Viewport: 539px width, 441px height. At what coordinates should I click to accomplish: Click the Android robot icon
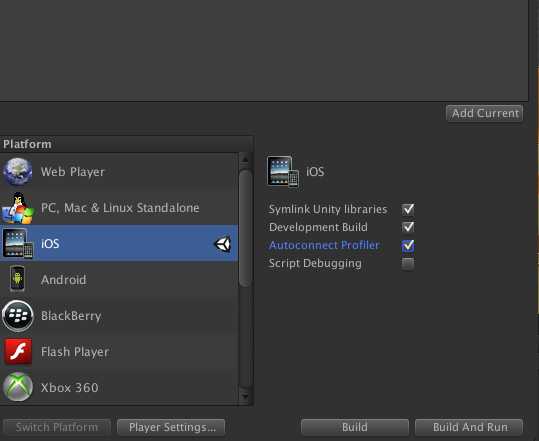[17, 279]
